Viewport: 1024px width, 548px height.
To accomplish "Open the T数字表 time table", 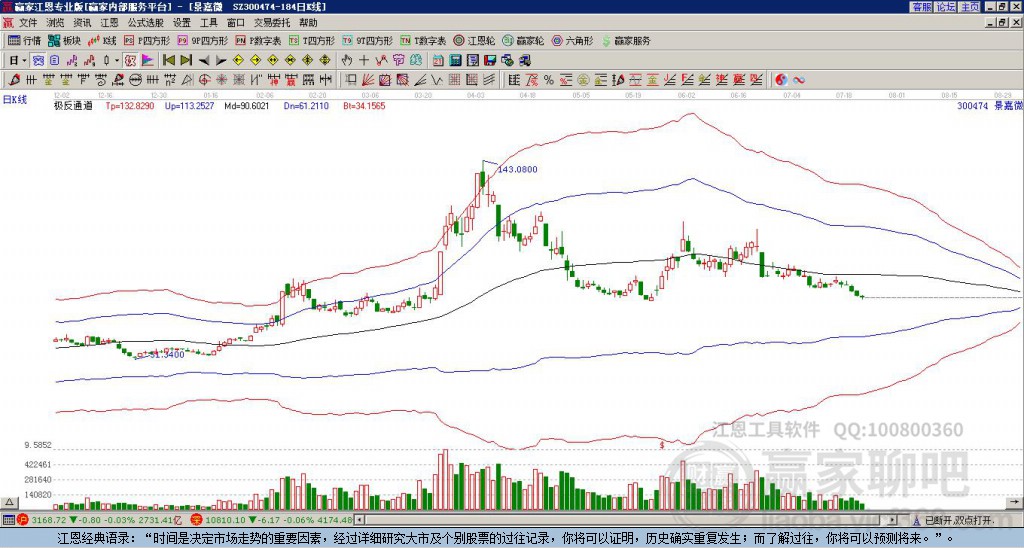I will point(423,40).
